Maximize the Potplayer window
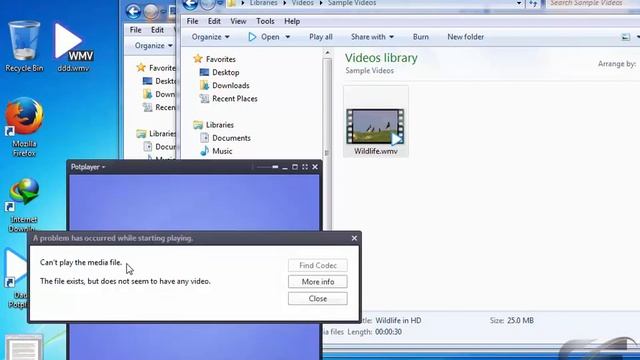The image size is (640, 360). [x=295, y=167]
